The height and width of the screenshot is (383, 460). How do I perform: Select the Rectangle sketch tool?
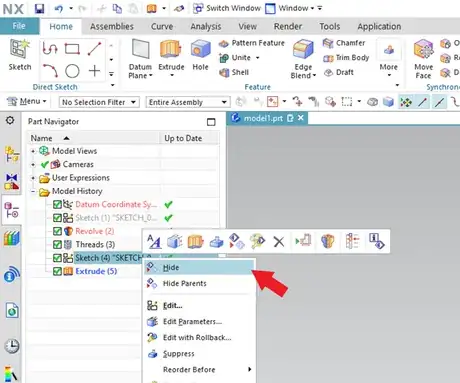72,49
